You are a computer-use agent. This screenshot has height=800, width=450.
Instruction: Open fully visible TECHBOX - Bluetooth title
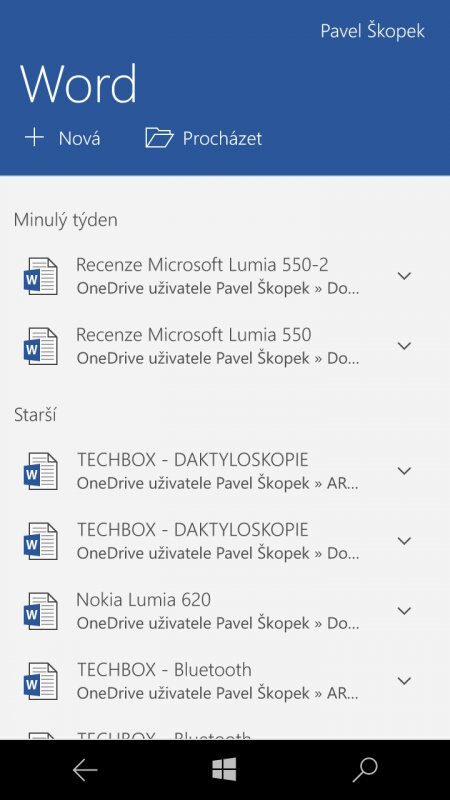point(164,669)
